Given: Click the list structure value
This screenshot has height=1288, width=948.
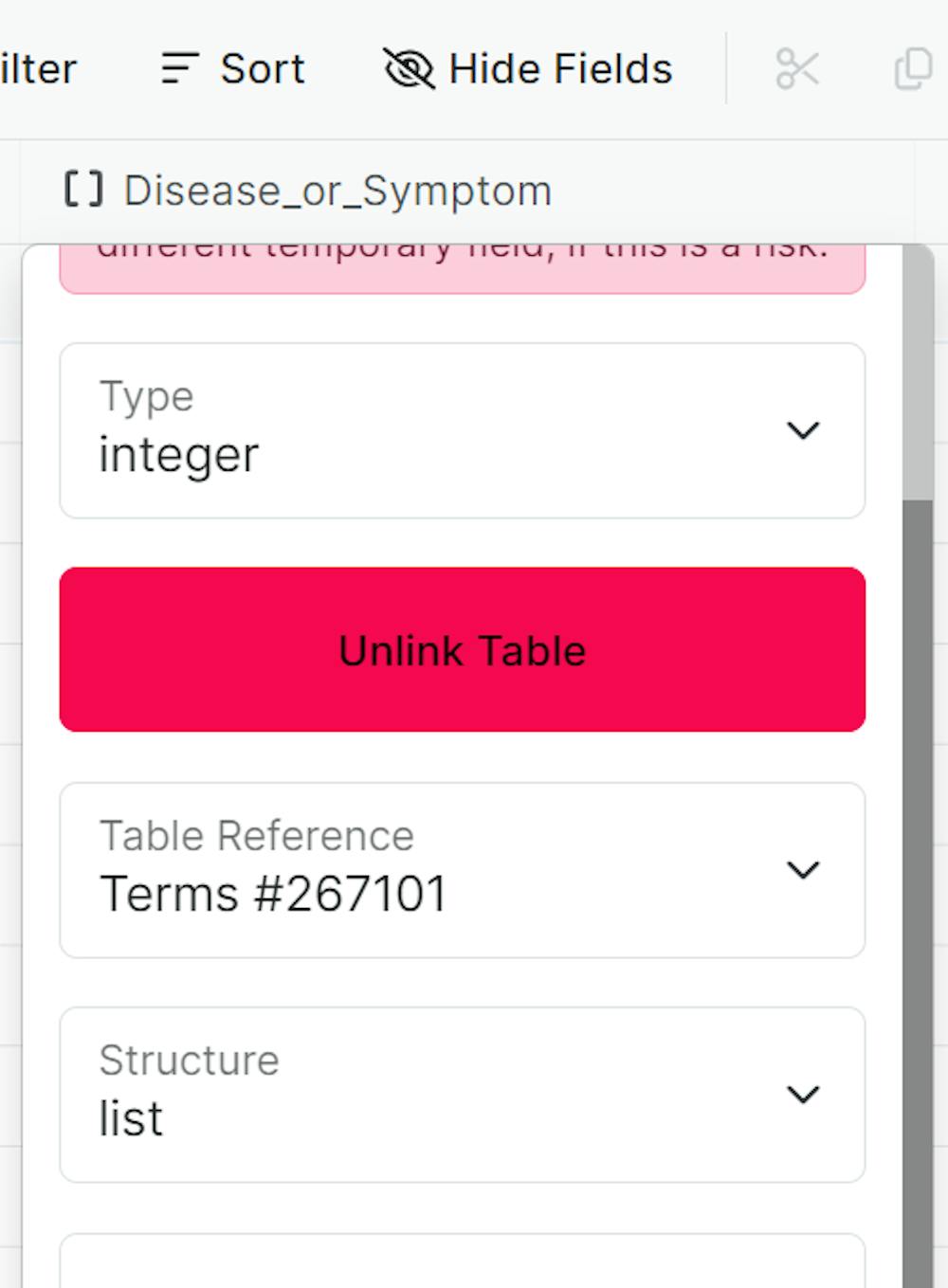Looking at the screenshot, I should tap(131, 1118).
